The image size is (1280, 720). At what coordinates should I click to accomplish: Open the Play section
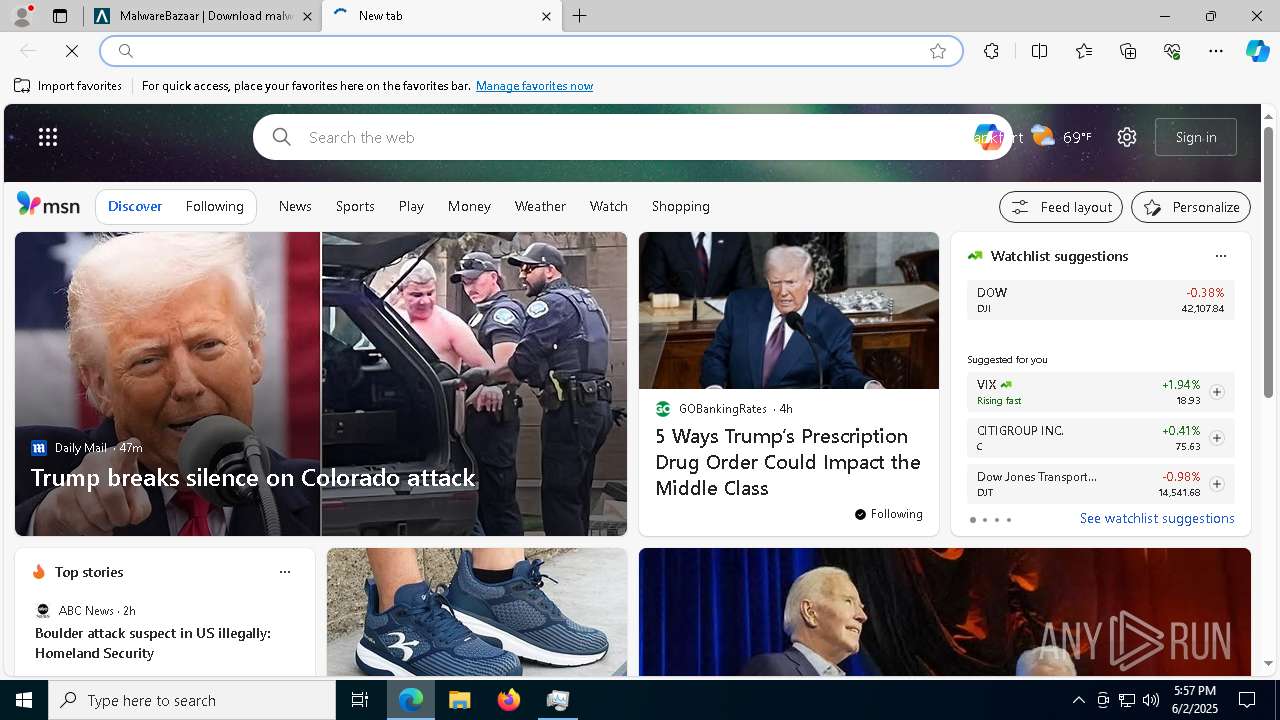[x=411, y=206]
